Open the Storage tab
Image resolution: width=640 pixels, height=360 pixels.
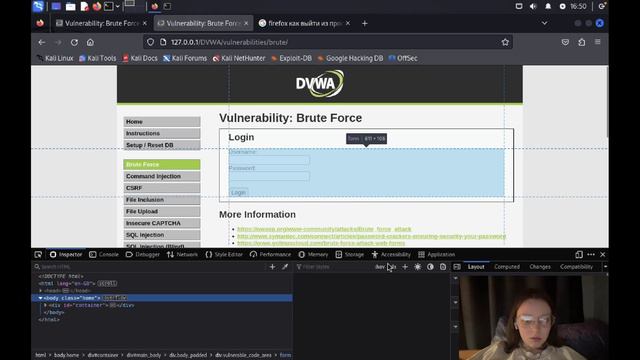pos(349,255)
